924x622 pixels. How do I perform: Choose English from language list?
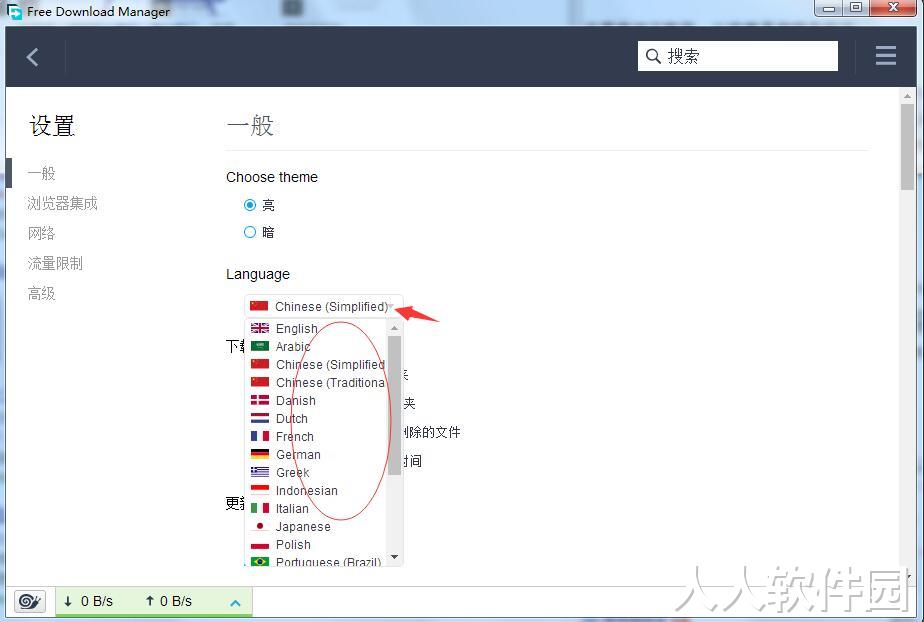[x=316, y=328]
